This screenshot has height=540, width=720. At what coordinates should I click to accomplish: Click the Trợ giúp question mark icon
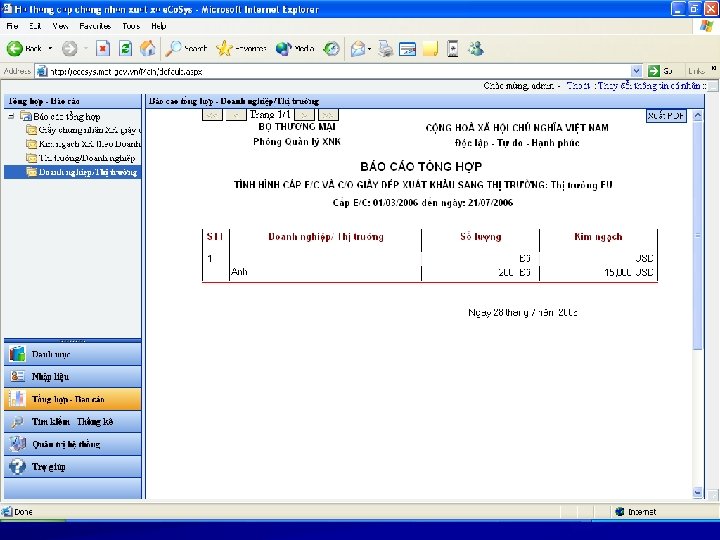pos(17,467)
